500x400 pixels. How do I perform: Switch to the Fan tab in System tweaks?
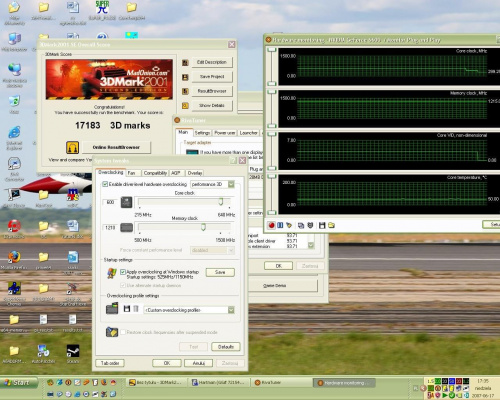[x=131, y=173]
